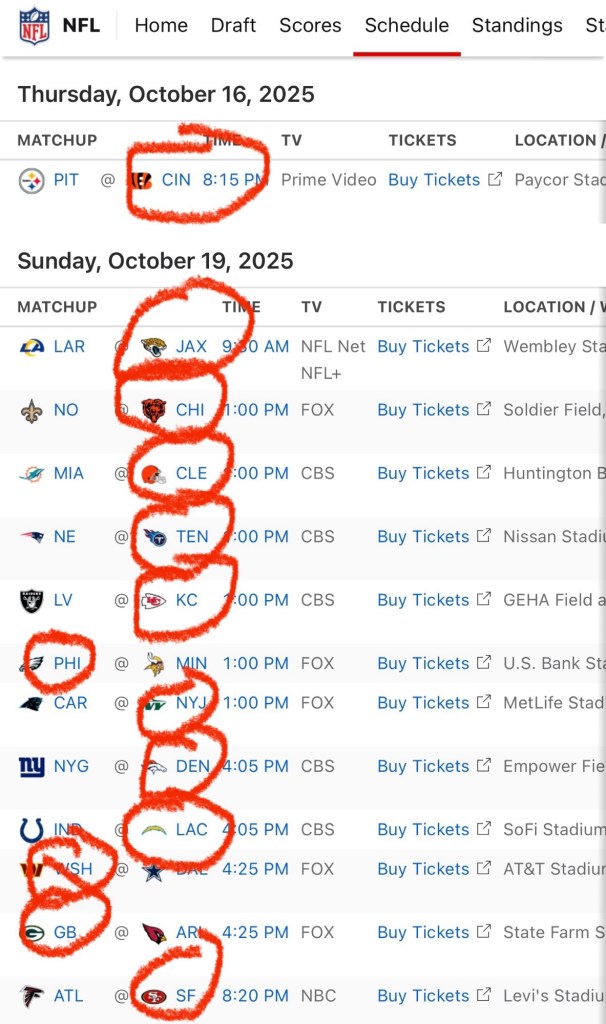Image resolution: width=606 pixels, height=1024 pixels.
Task: Buy Tickets for NO at CHI game
Action: click(x=424, y=410)
